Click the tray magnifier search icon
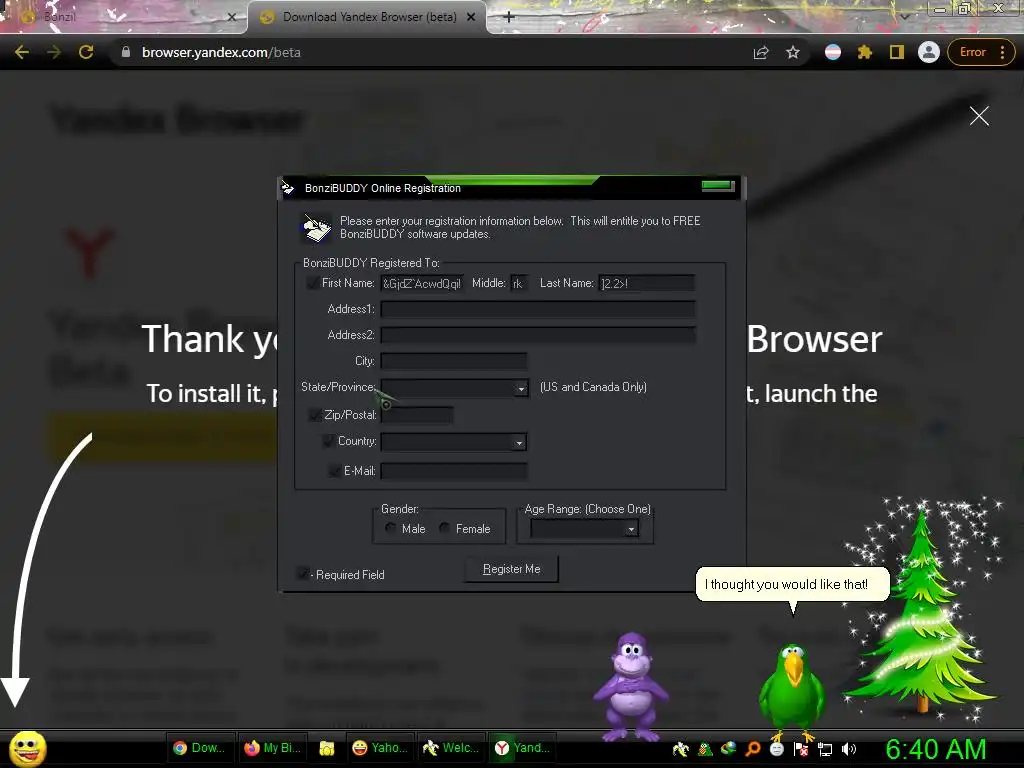 (752, 749)
